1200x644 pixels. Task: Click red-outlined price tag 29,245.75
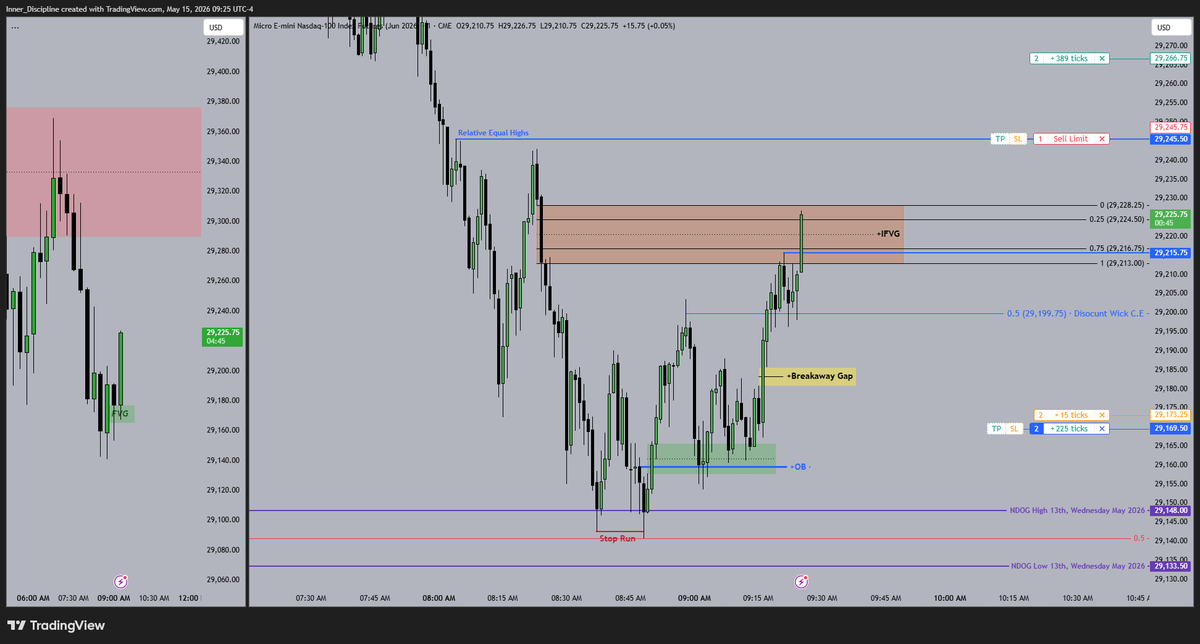(x=1169, y=127)
